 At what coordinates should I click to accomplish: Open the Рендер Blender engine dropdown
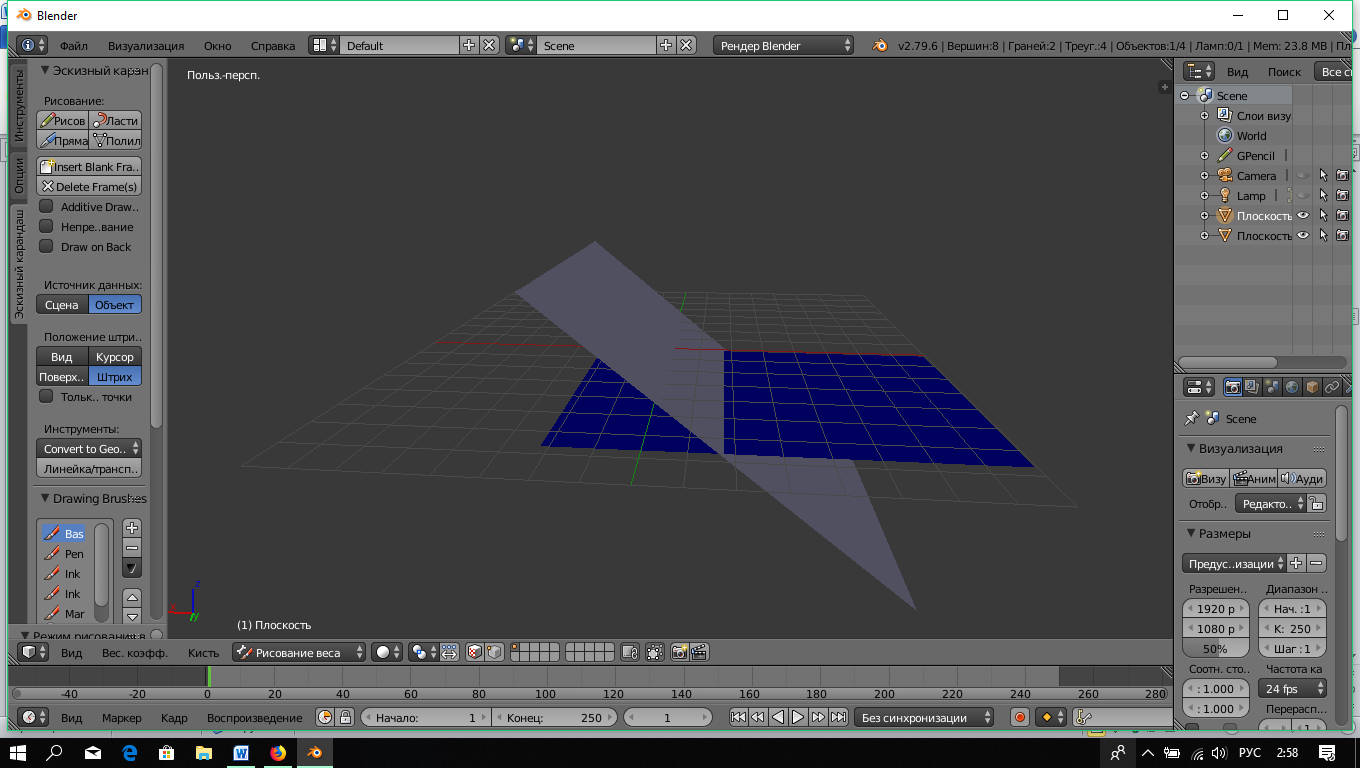click(x=784, y=46)
